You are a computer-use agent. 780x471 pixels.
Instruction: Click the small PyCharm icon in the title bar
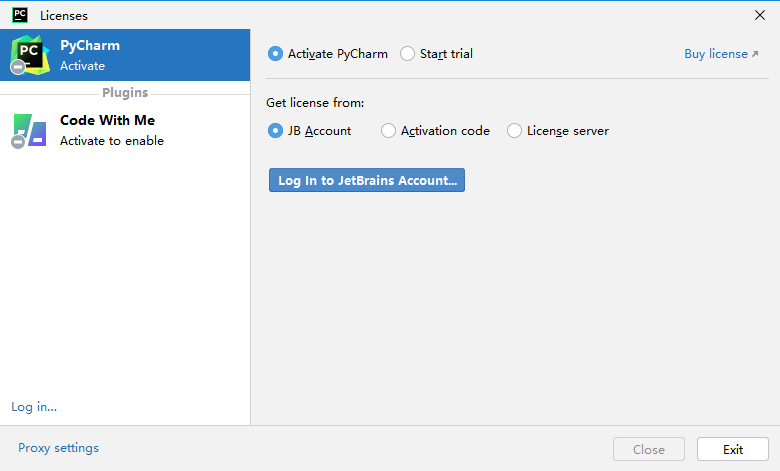pyautogui.click(x=19, y=15)
